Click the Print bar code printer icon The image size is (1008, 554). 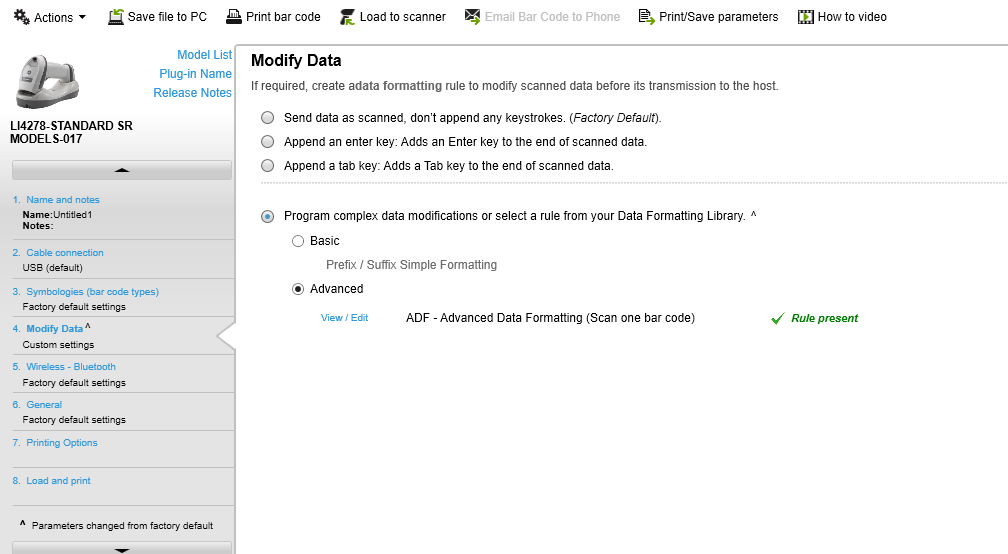pos(234,17)
